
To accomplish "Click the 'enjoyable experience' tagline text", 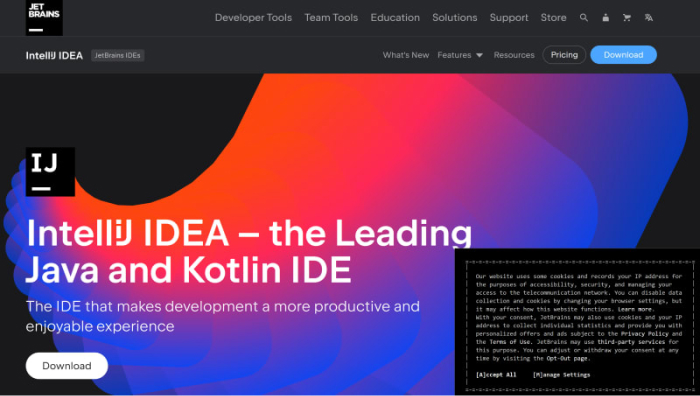I will tap(100, 326).
